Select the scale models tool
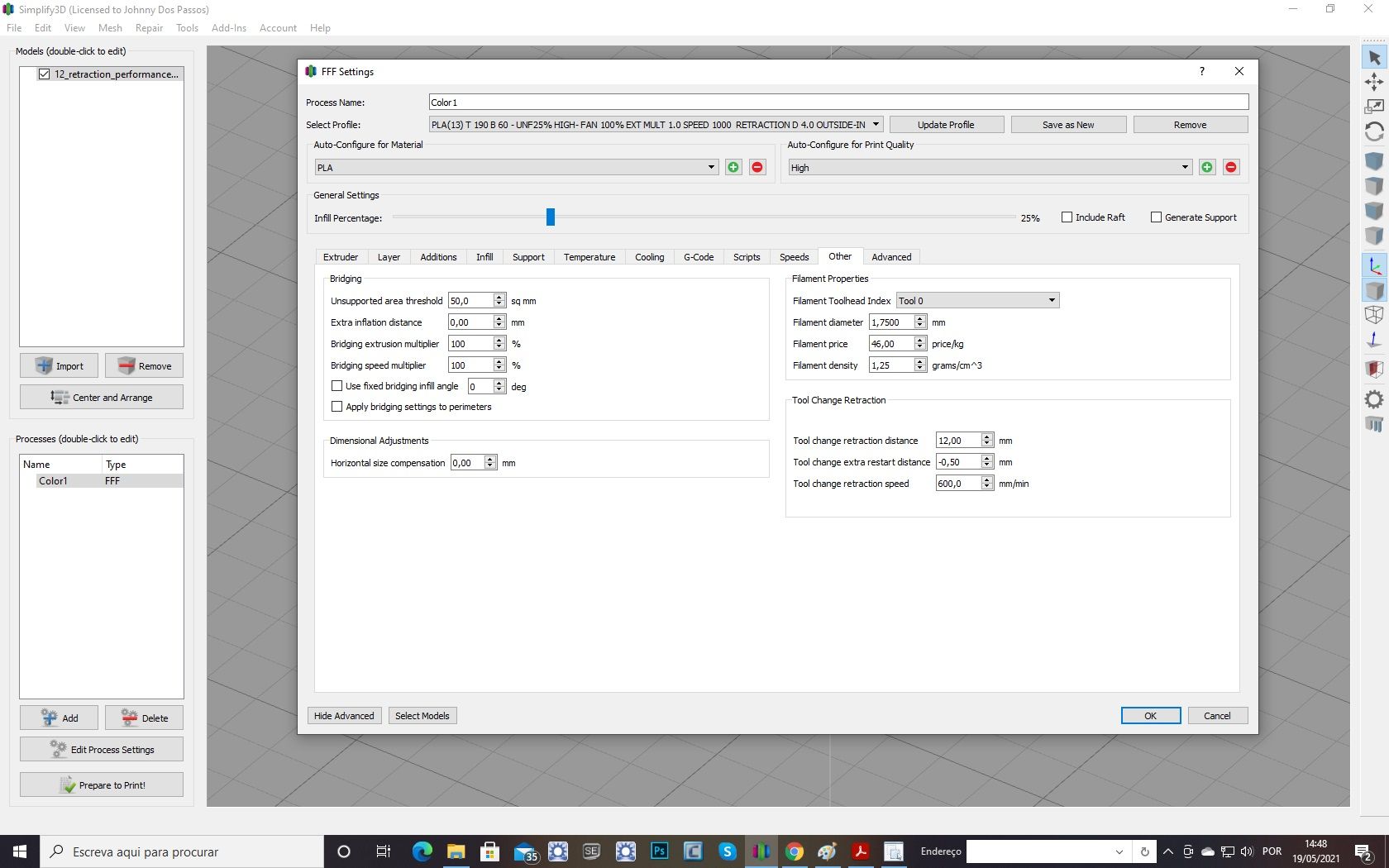Image resolution: width=1389 pixels, height=868 pixels. (x=1373, y=107)
